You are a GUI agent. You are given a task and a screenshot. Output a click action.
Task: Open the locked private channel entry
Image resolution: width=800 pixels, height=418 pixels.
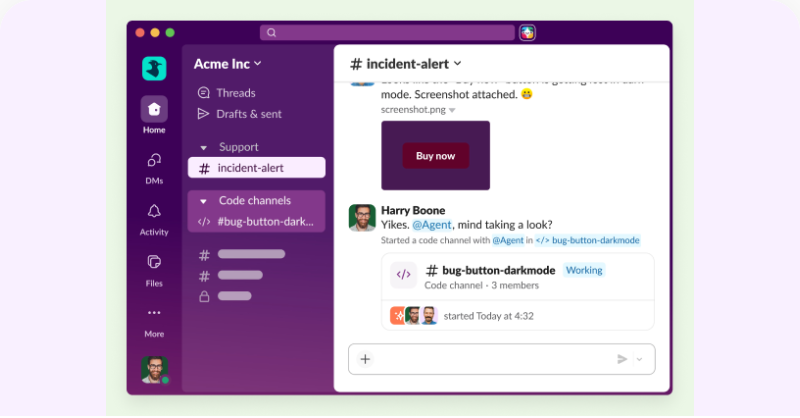click(x=225, y=296)
